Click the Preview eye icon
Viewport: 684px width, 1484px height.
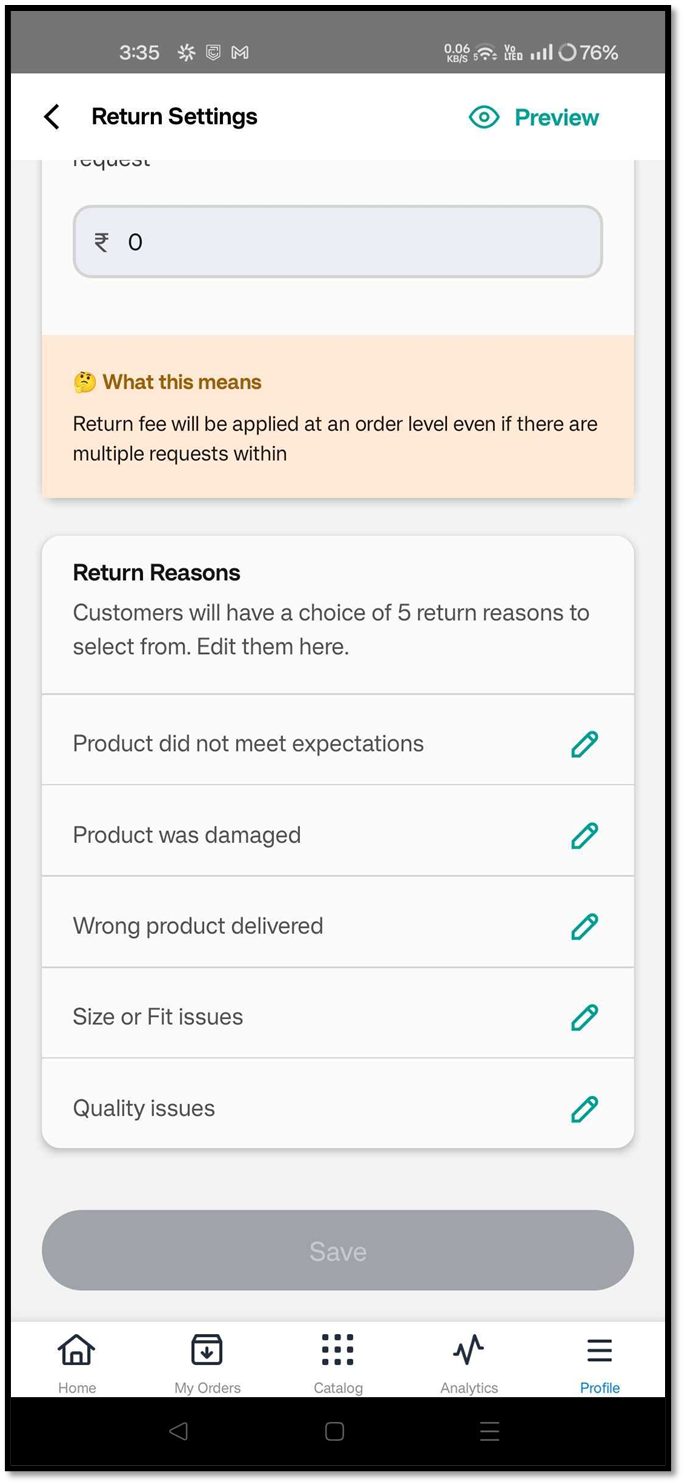484,117
